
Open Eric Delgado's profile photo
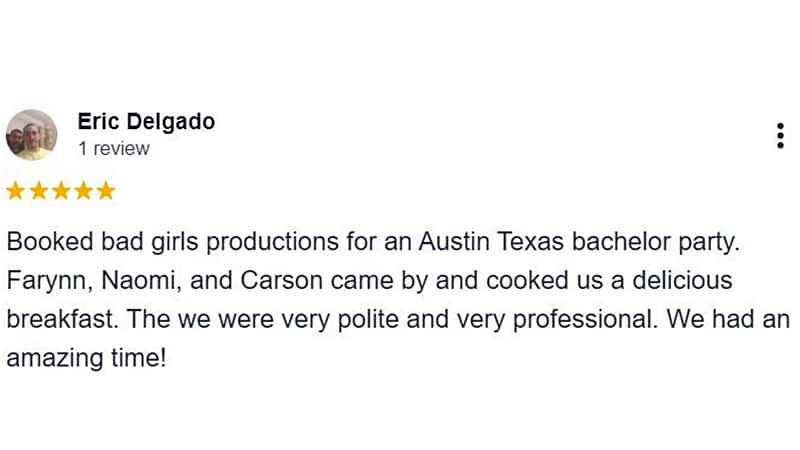point(31,135)
